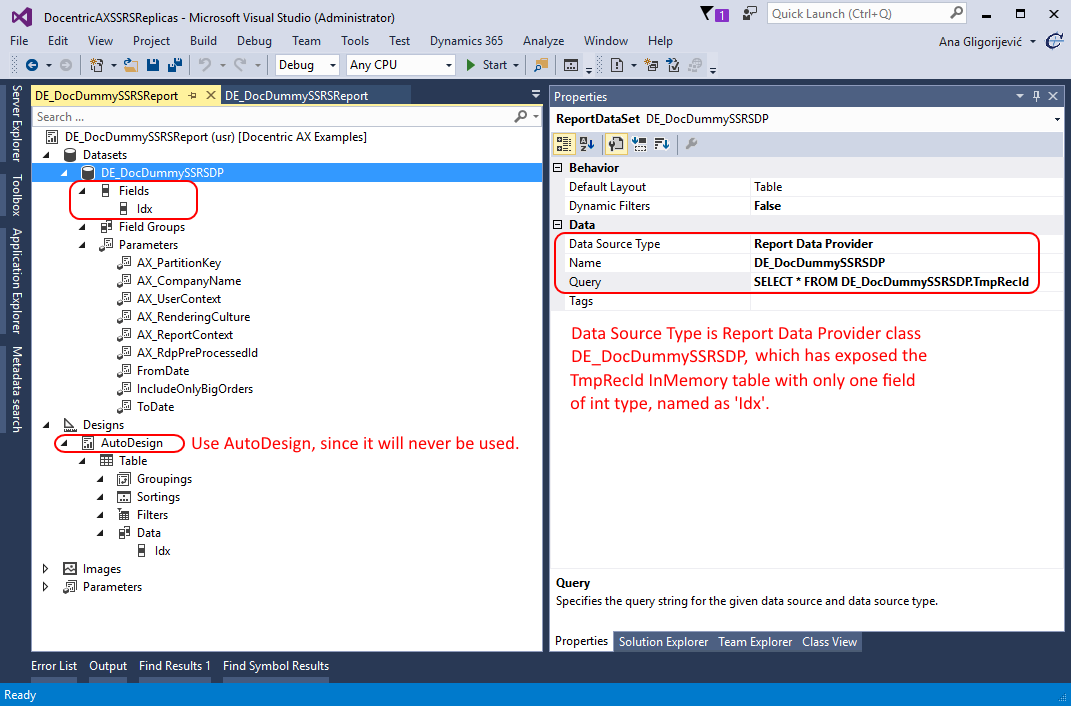Click the Start debugging button
The width and height of the screenshot is (1071, 706).
[x=487, y=65]
